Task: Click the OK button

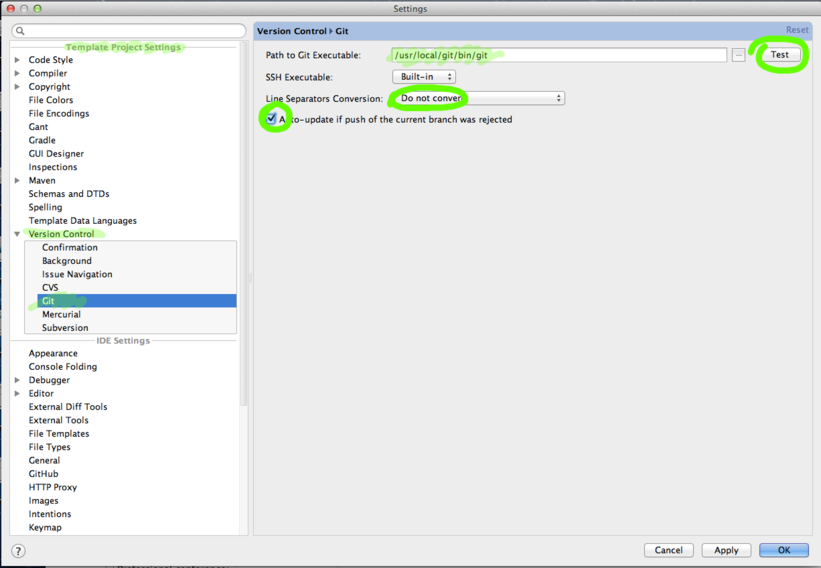Action: tap(784, 550)
